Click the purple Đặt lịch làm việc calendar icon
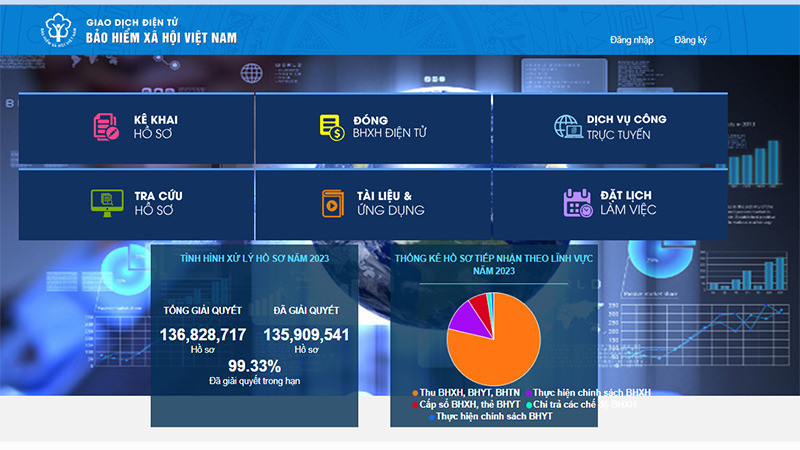The width and height of the screenshot is (800, 450). [x=578, y=202]
